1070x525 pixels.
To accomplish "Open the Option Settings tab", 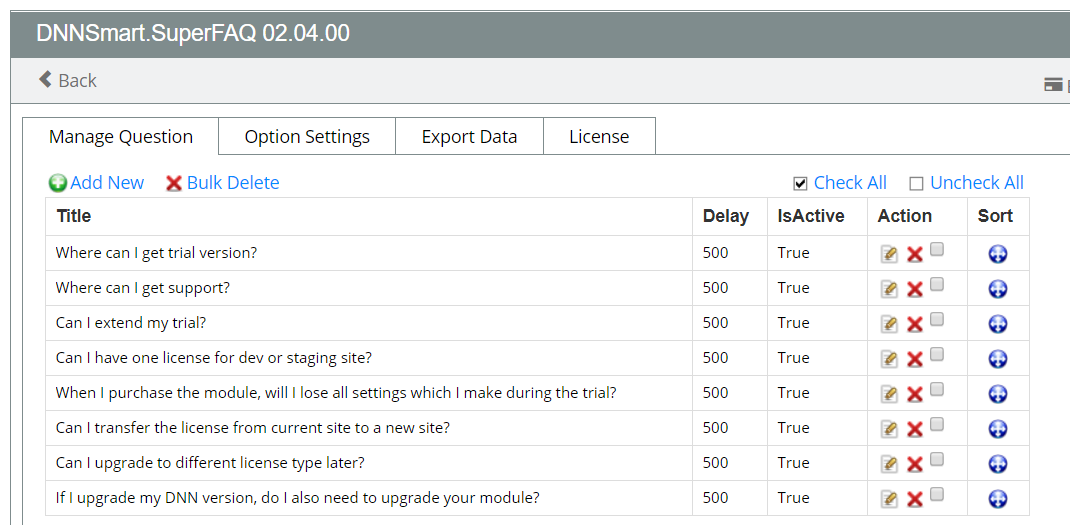I will [x=307, y=137].
